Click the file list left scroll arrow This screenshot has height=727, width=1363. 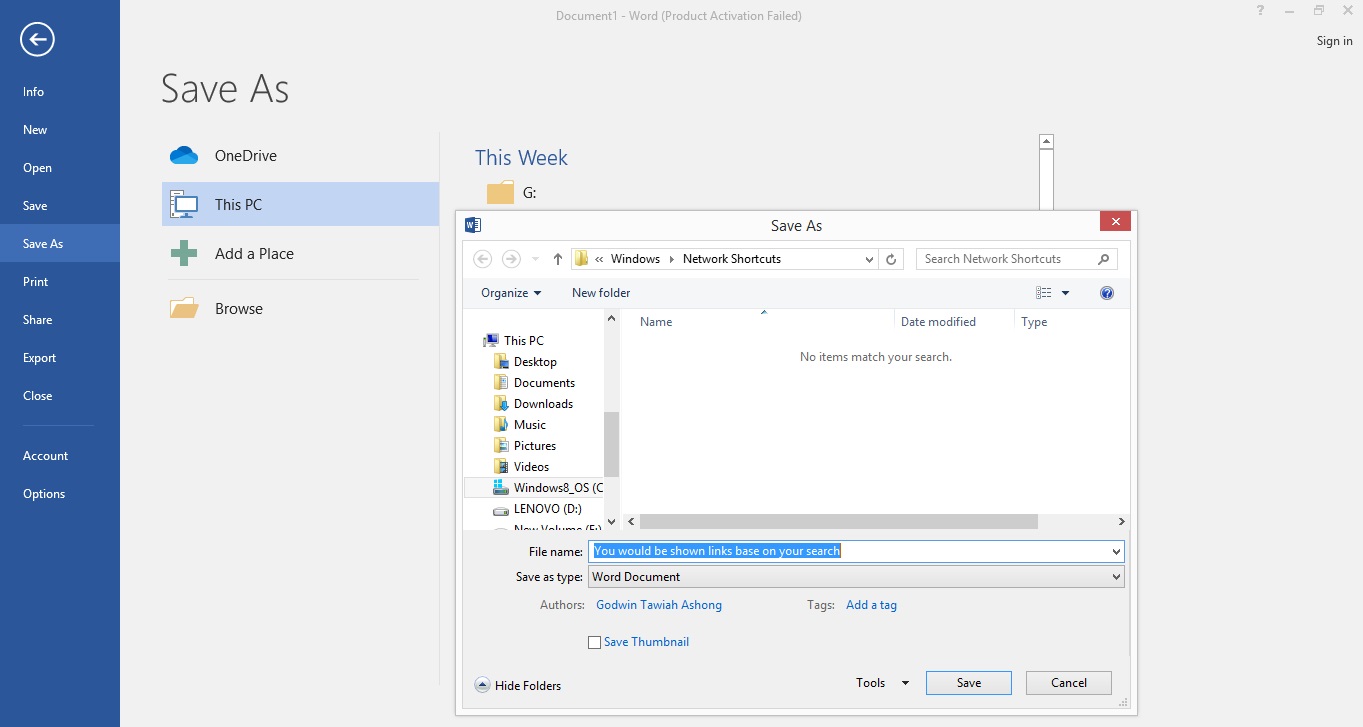(630, 522)
